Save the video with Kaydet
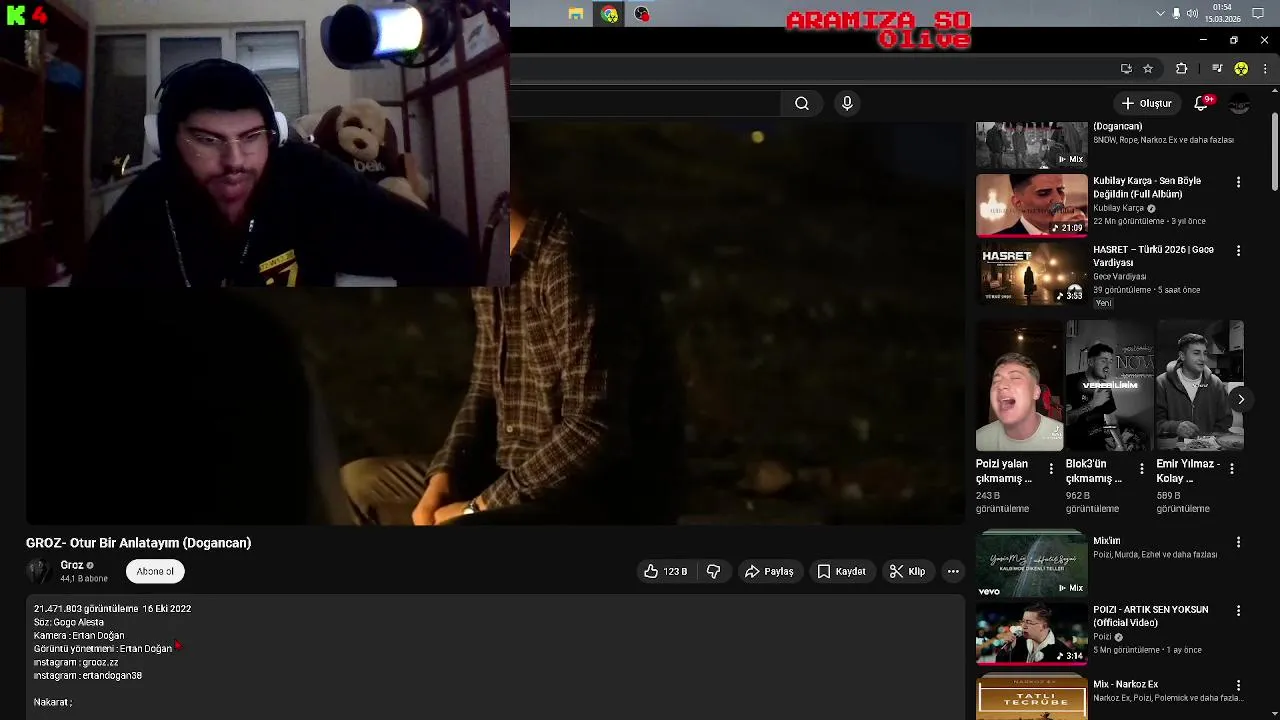 pos(841,571)
